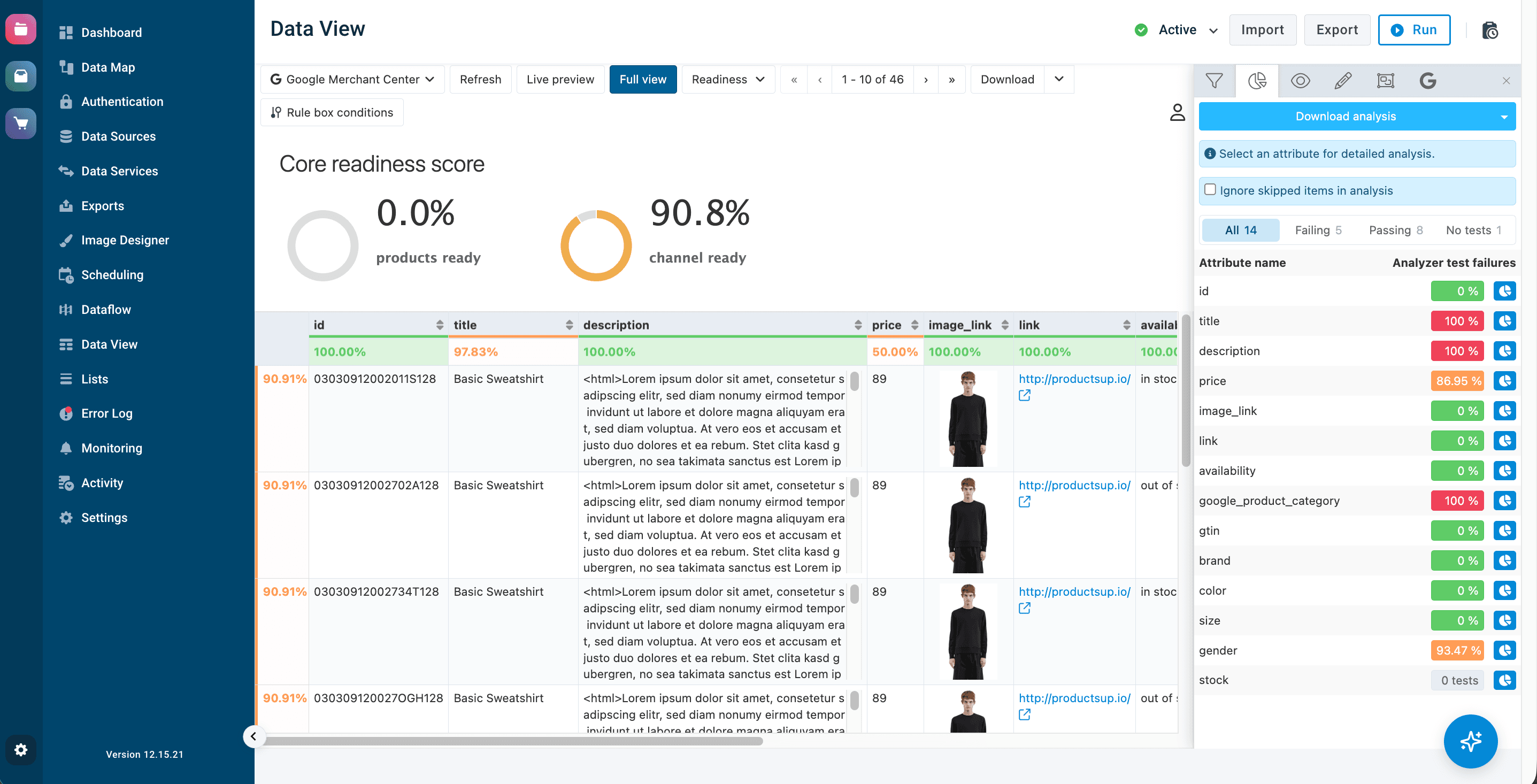
Task: Select the purple shopping cart app icon
Action: (21, 123)
